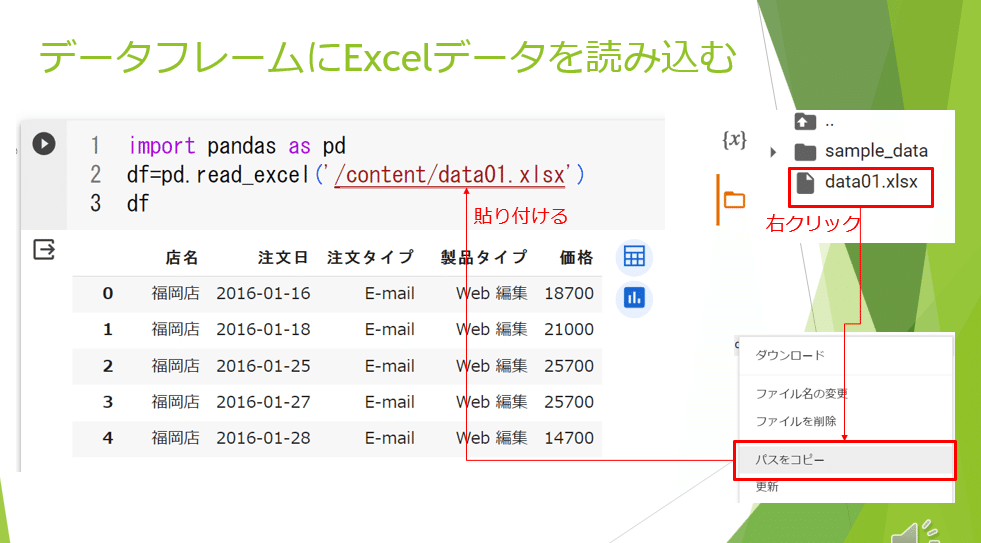
Task: Click the slide title heading text
Action: (387, 59)
